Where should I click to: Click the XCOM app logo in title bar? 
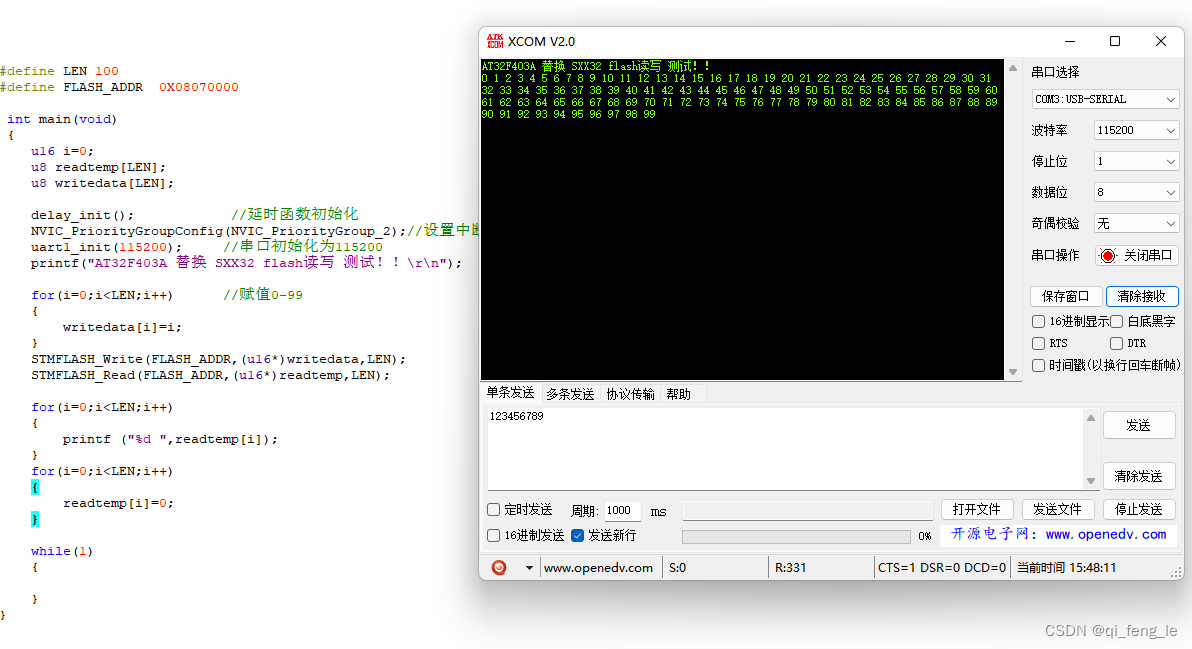pos(495,41)
